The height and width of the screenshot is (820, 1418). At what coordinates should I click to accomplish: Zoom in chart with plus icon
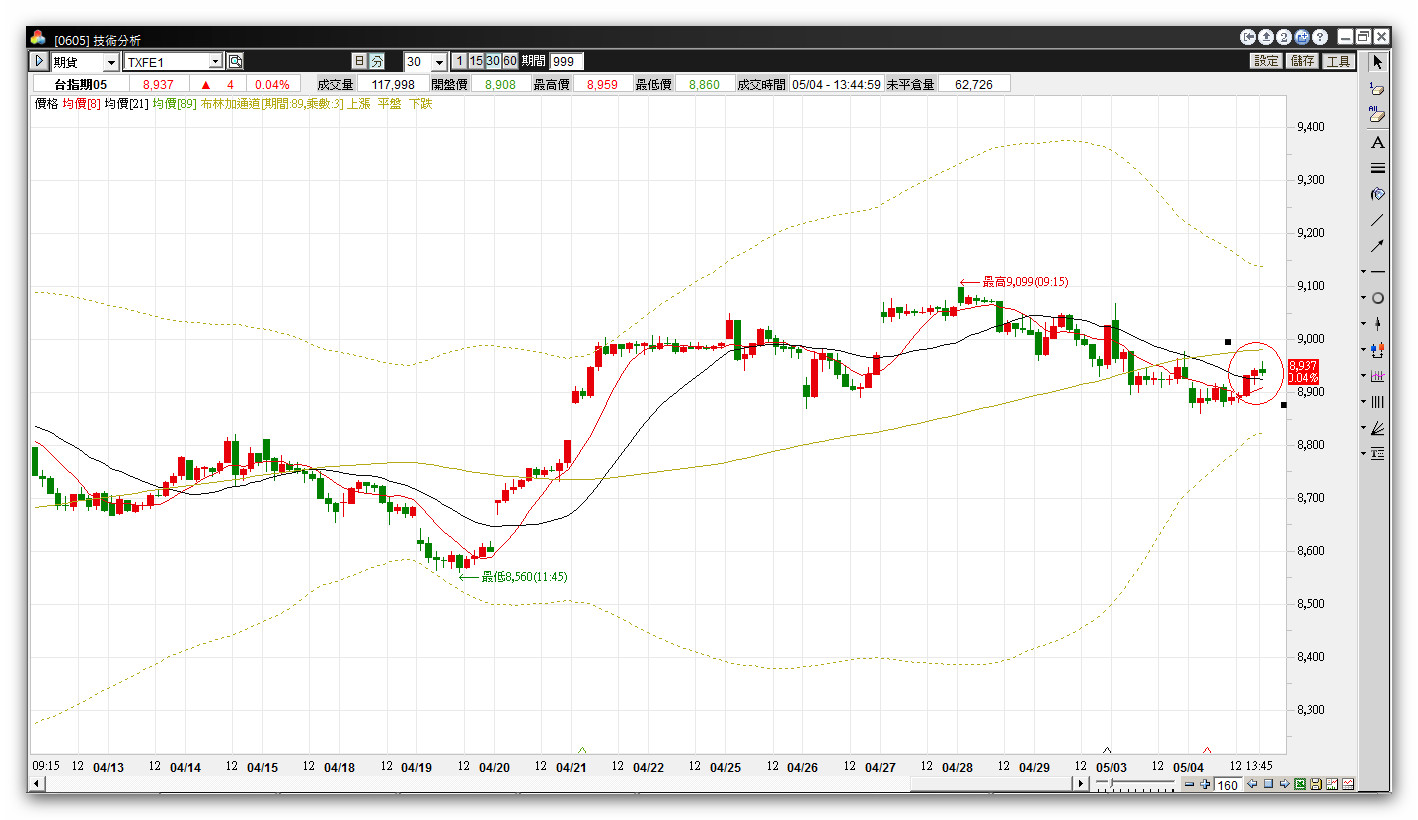(1205, 785)
